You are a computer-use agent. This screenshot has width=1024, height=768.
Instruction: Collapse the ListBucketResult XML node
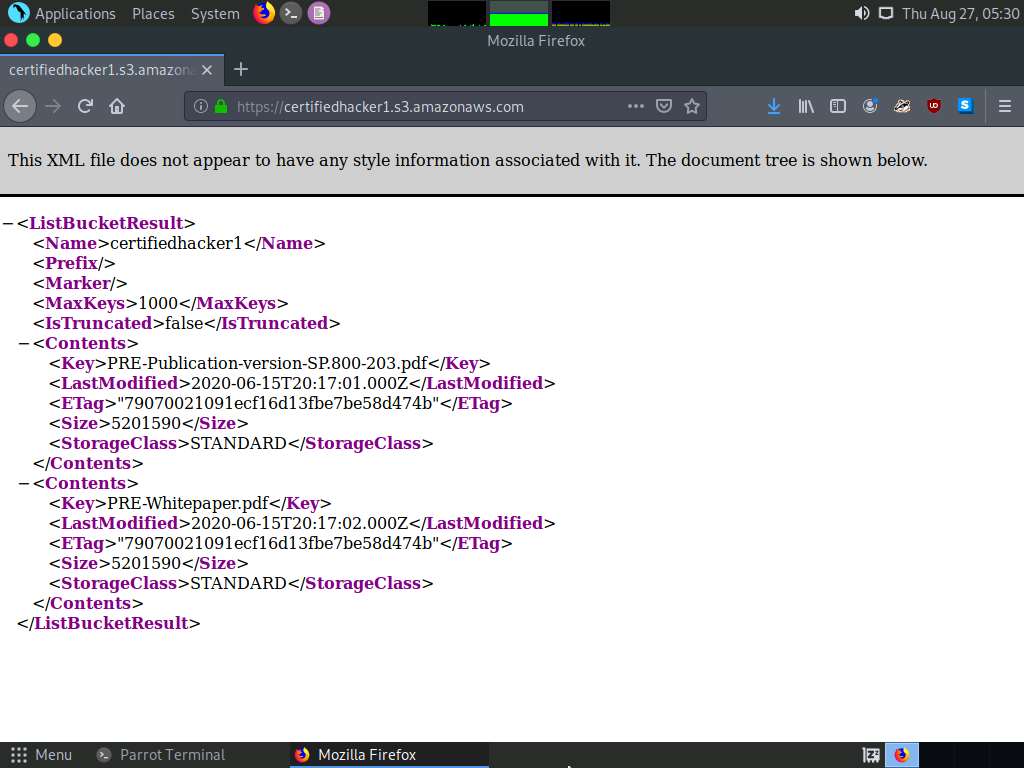8,222
